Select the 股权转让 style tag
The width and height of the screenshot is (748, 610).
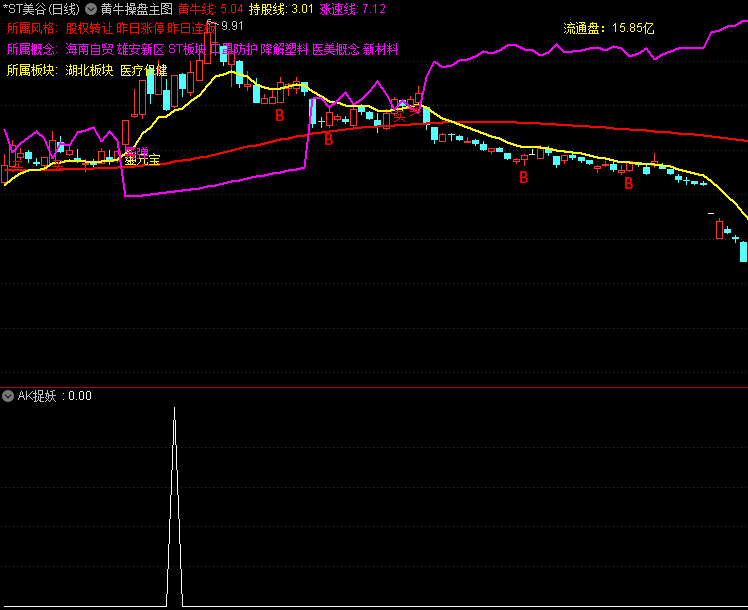click(x=89, y=28)
